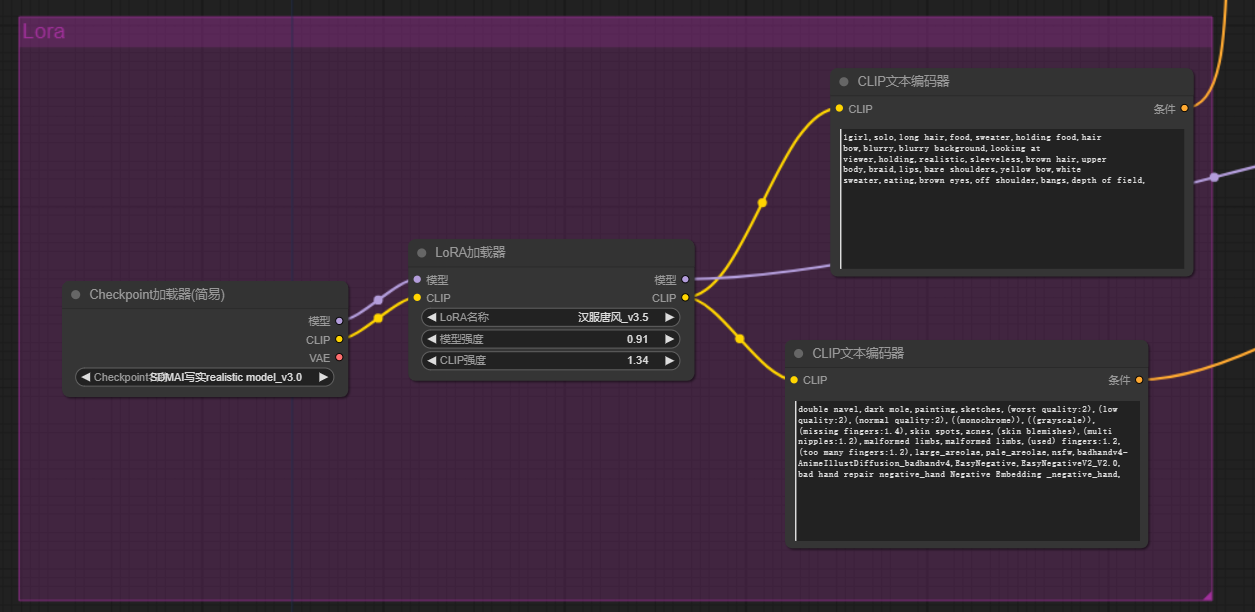Select previous checkpoint with the Checkpoint名称 left arrow
Screen dimensions: 1255x612
[86, 377]
